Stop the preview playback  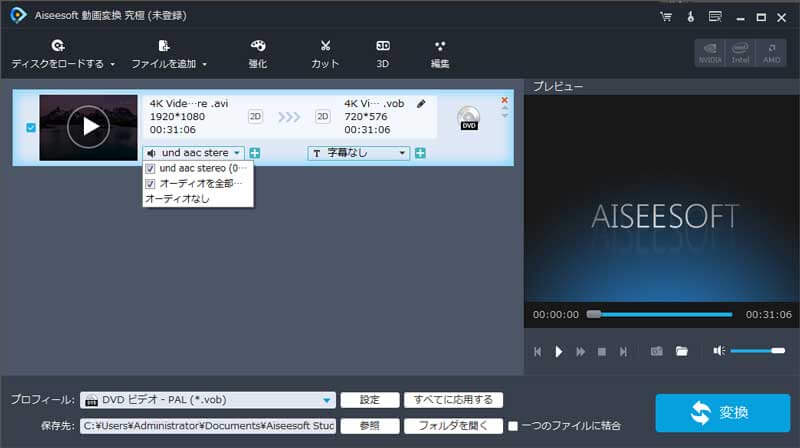coord(602,352)
